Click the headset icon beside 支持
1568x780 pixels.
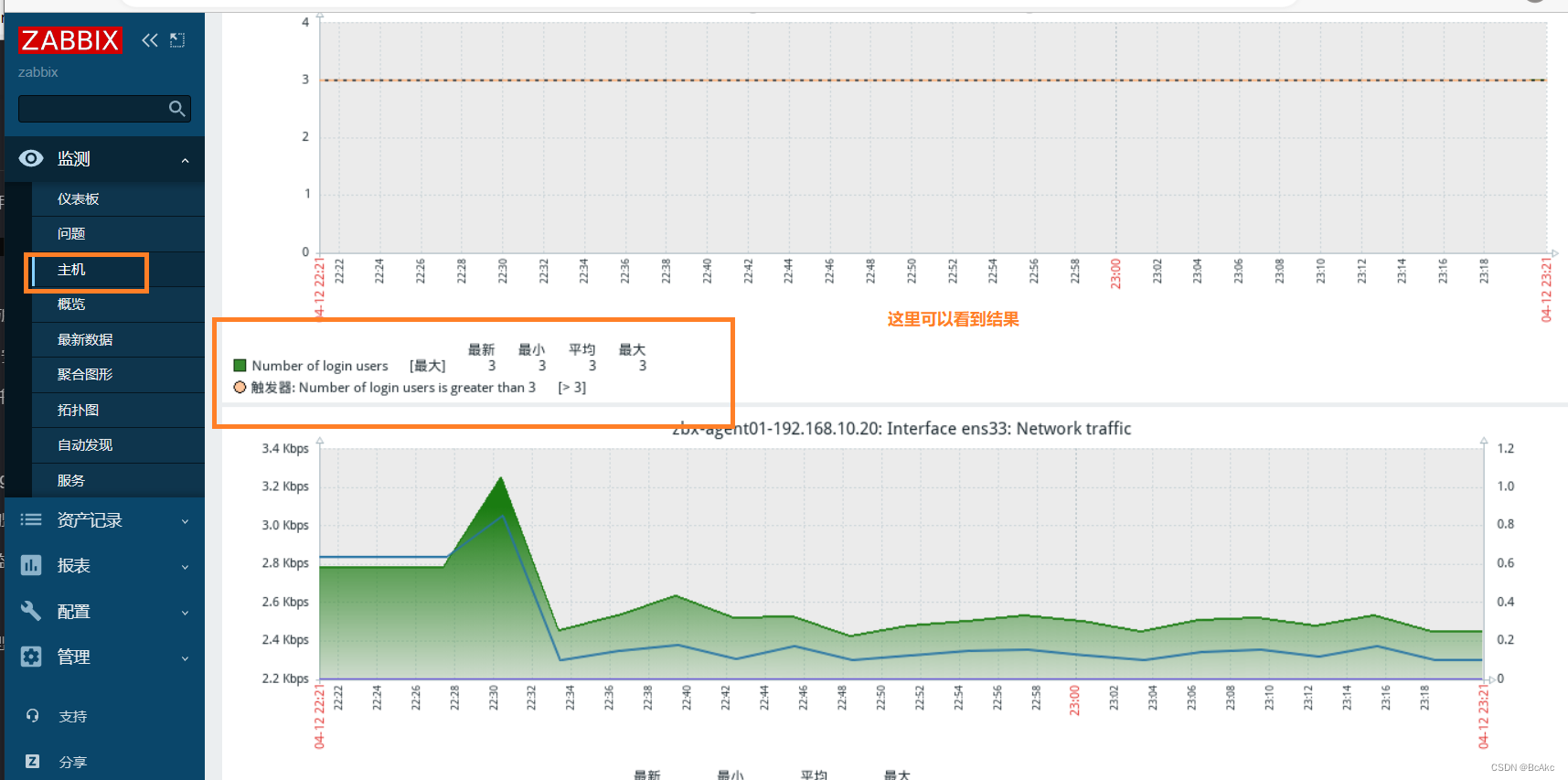[x=32, y=716]
